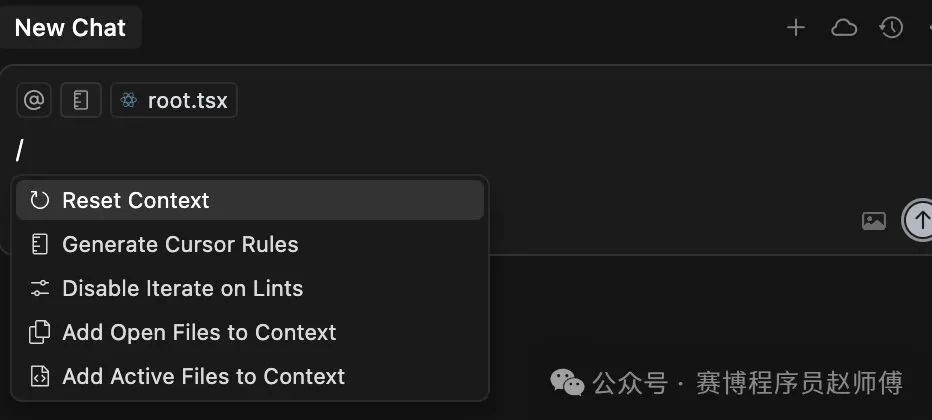The width and height of the screenshot is (932, 420).
Task: Choose Generate Cursor Rules command
Action: point(250,244)
